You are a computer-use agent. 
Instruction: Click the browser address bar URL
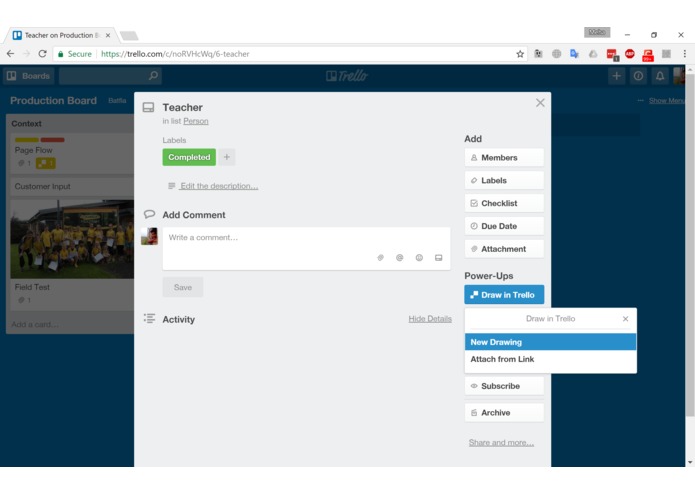click(175, 54)
